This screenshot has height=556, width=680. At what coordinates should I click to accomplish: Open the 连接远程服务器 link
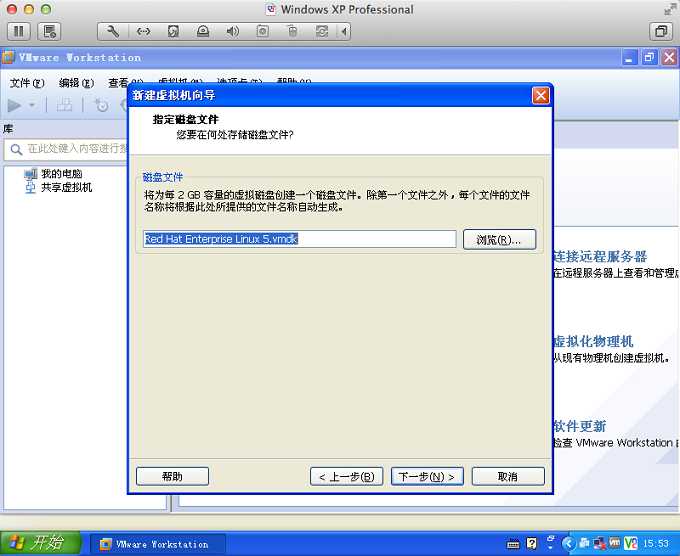tap(601, 256)
